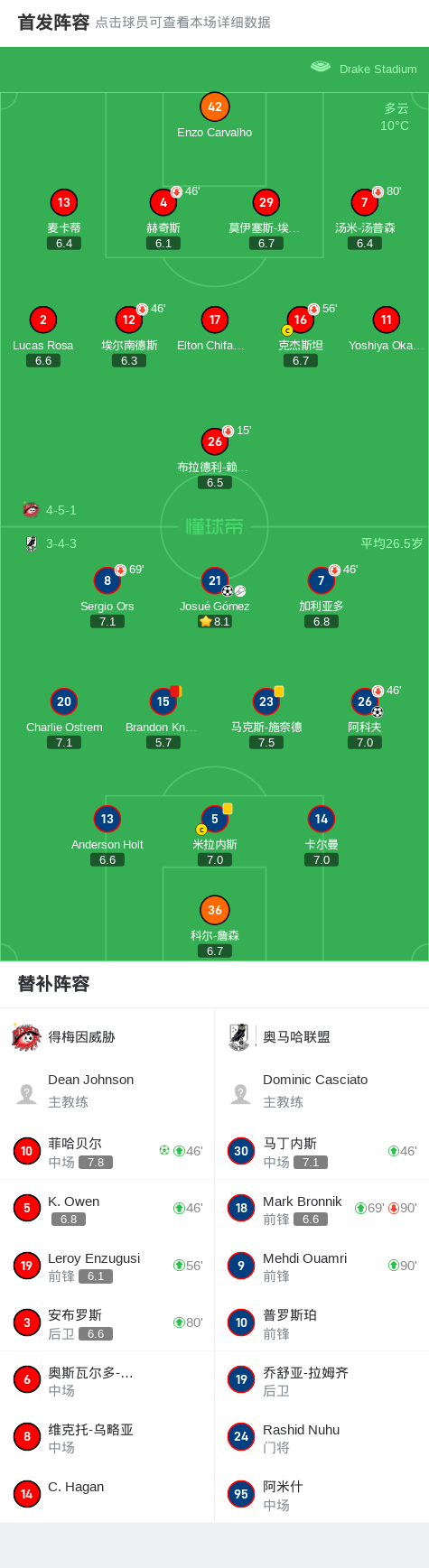Tap goalkeeper number 36 orange badge
The height and width of the screenshot is (1568, 429).
(215, 910)
